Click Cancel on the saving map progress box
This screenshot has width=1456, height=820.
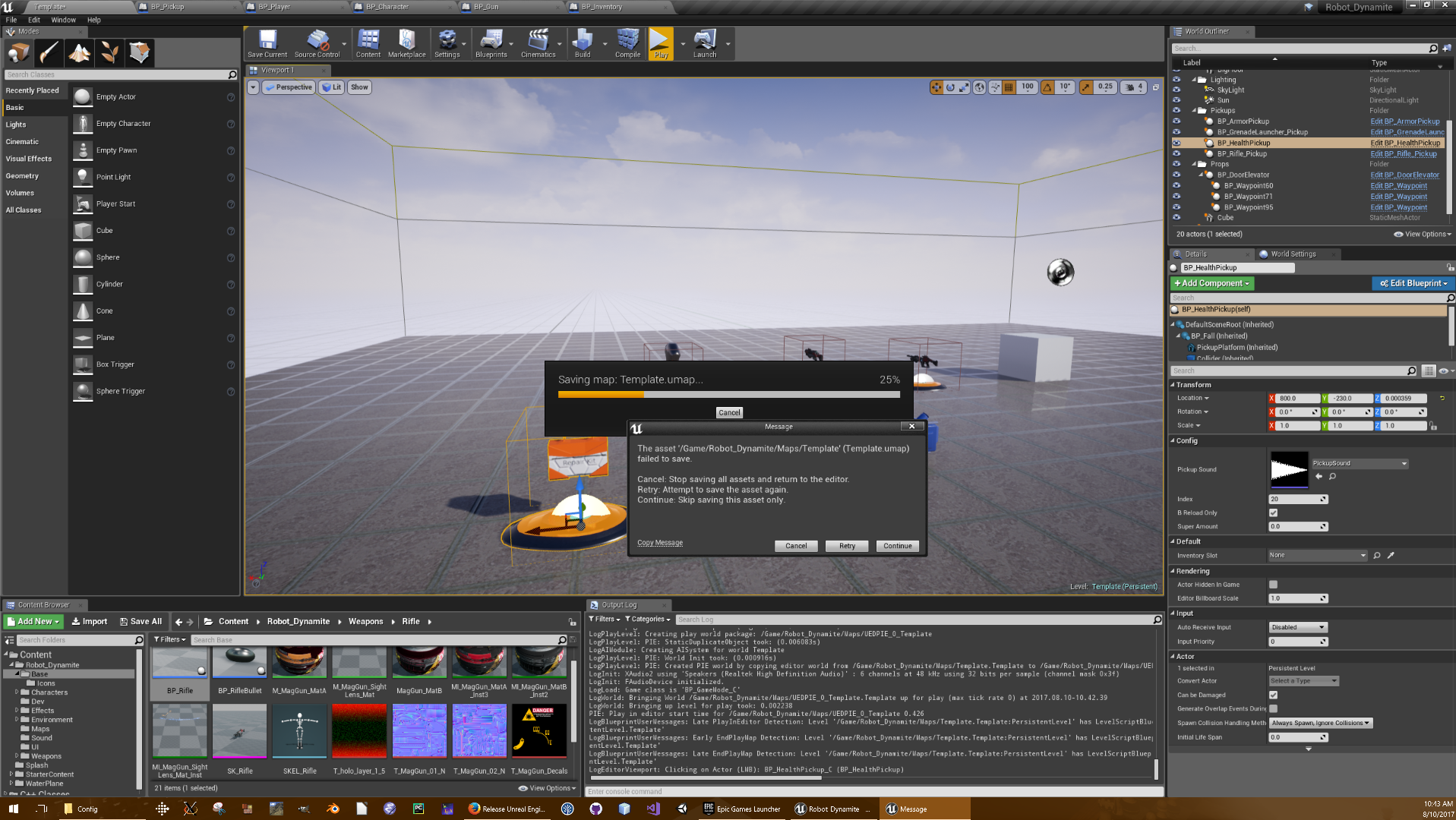click(729, 413)
